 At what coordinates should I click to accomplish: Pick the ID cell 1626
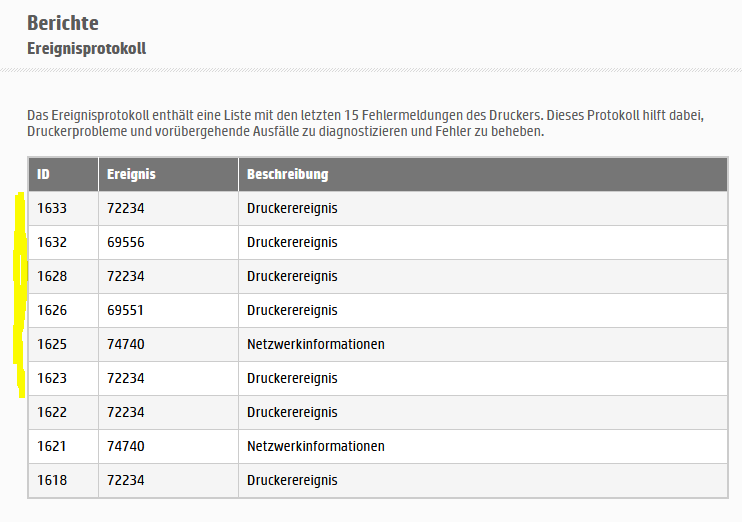click(x=52, y=311)
